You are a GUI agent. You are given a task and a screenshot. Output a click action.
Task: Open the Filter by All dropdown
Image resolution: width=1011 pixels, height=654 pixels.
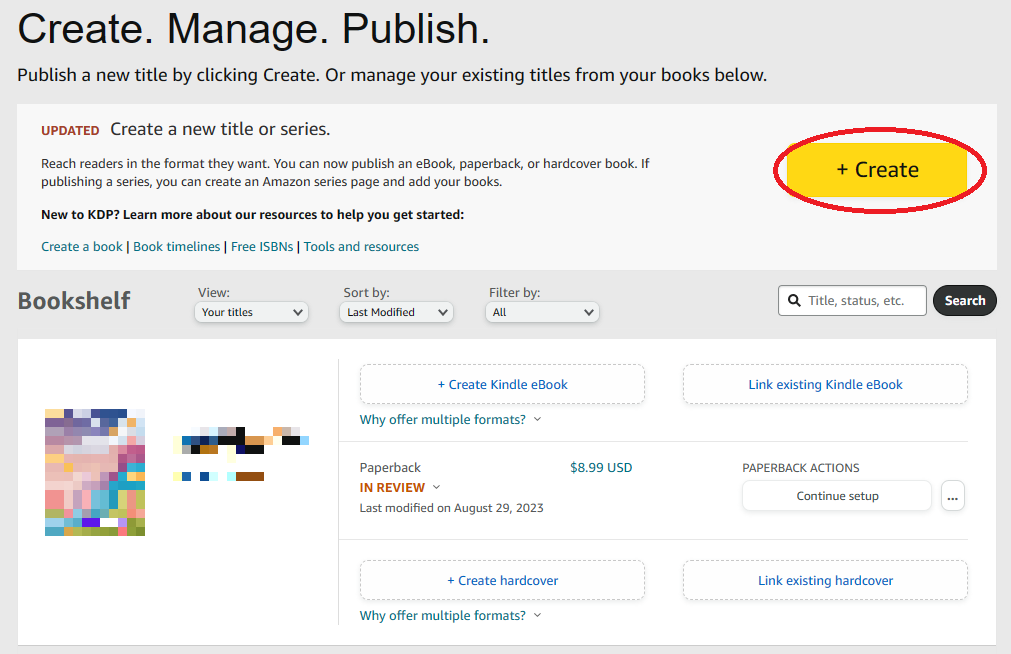(x=542, y=312)
